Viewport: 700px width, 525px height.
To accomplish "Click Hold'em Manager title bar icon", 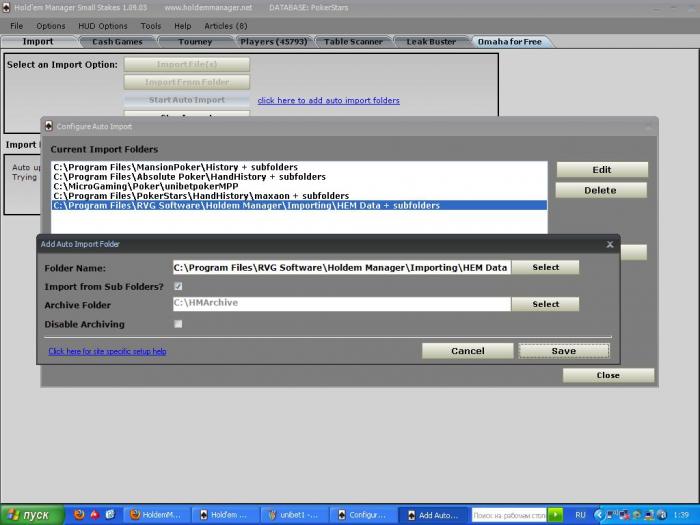I will tap(6, 8).
